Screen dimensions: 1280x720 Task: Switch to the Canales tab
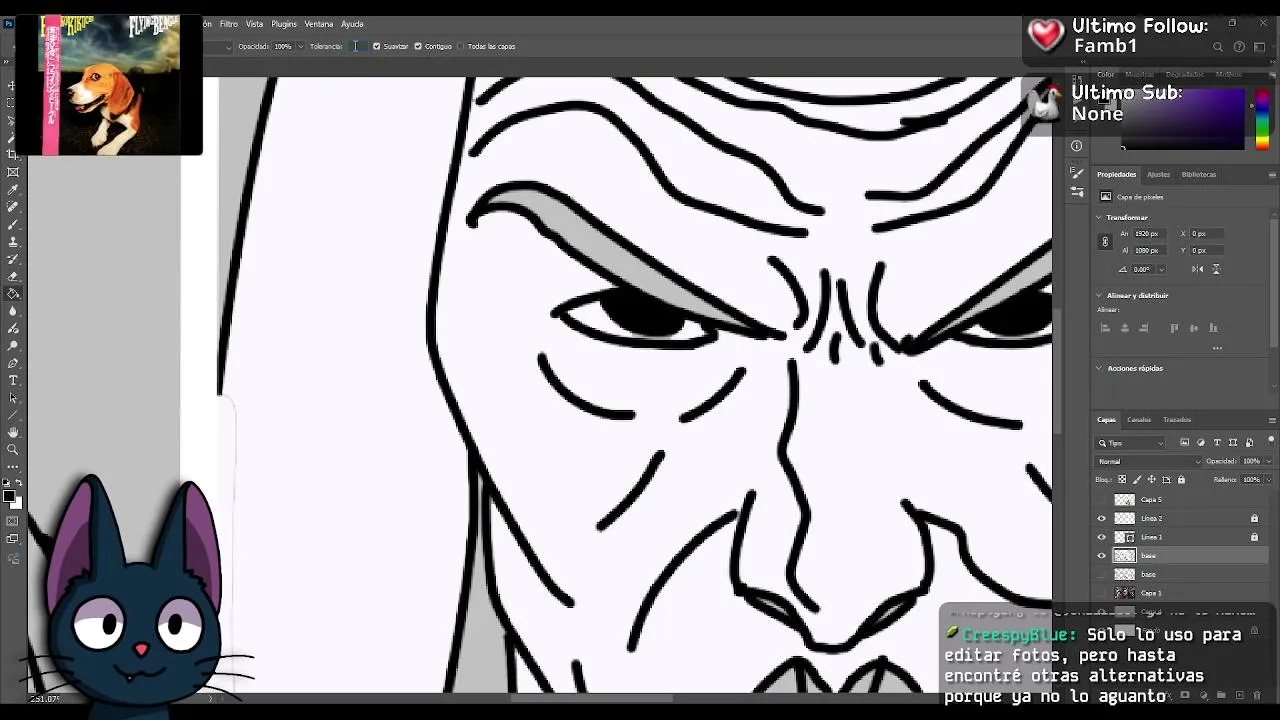click(x=1139, y=420)
